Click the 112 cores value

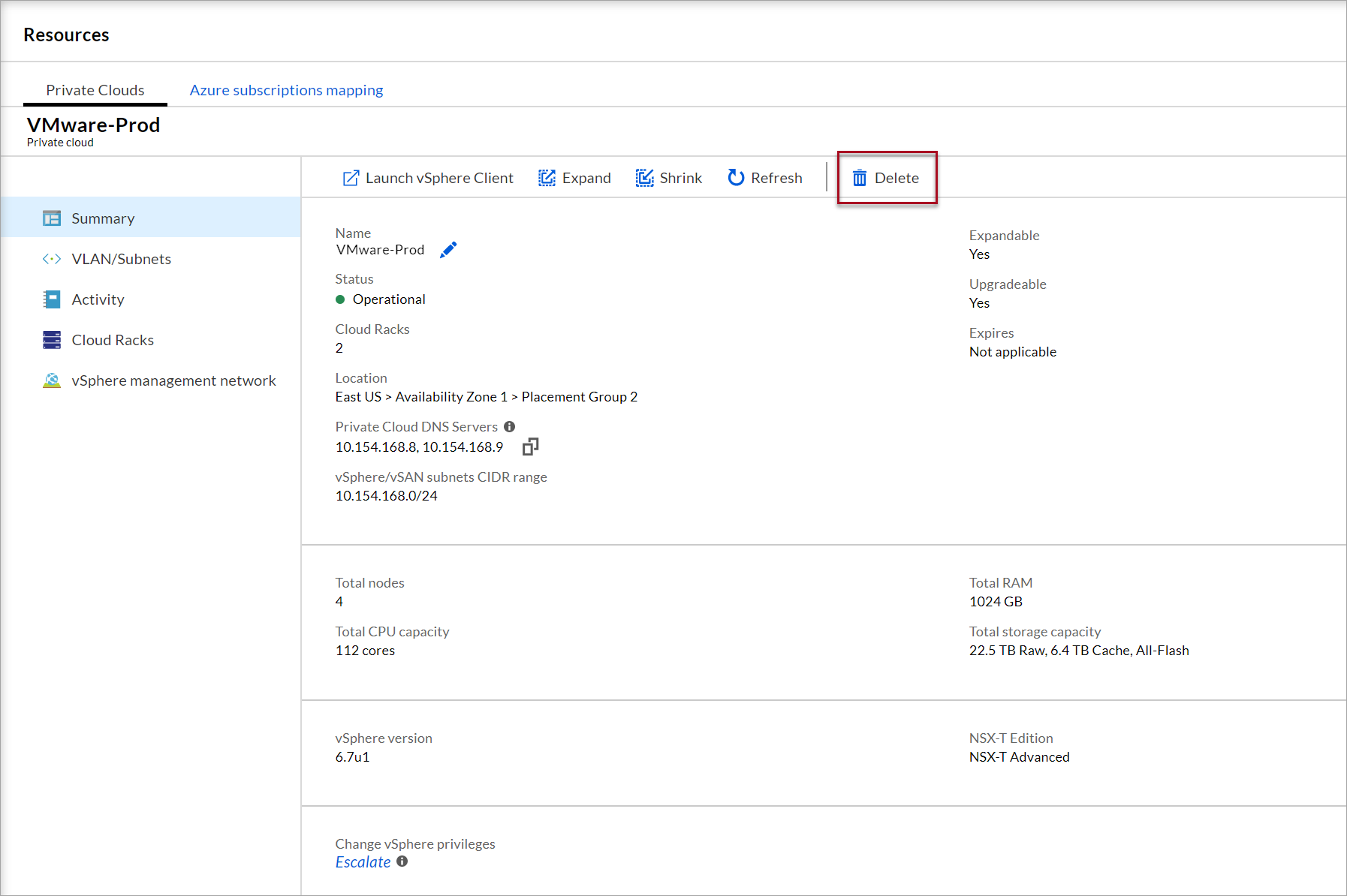coord(365,651)
